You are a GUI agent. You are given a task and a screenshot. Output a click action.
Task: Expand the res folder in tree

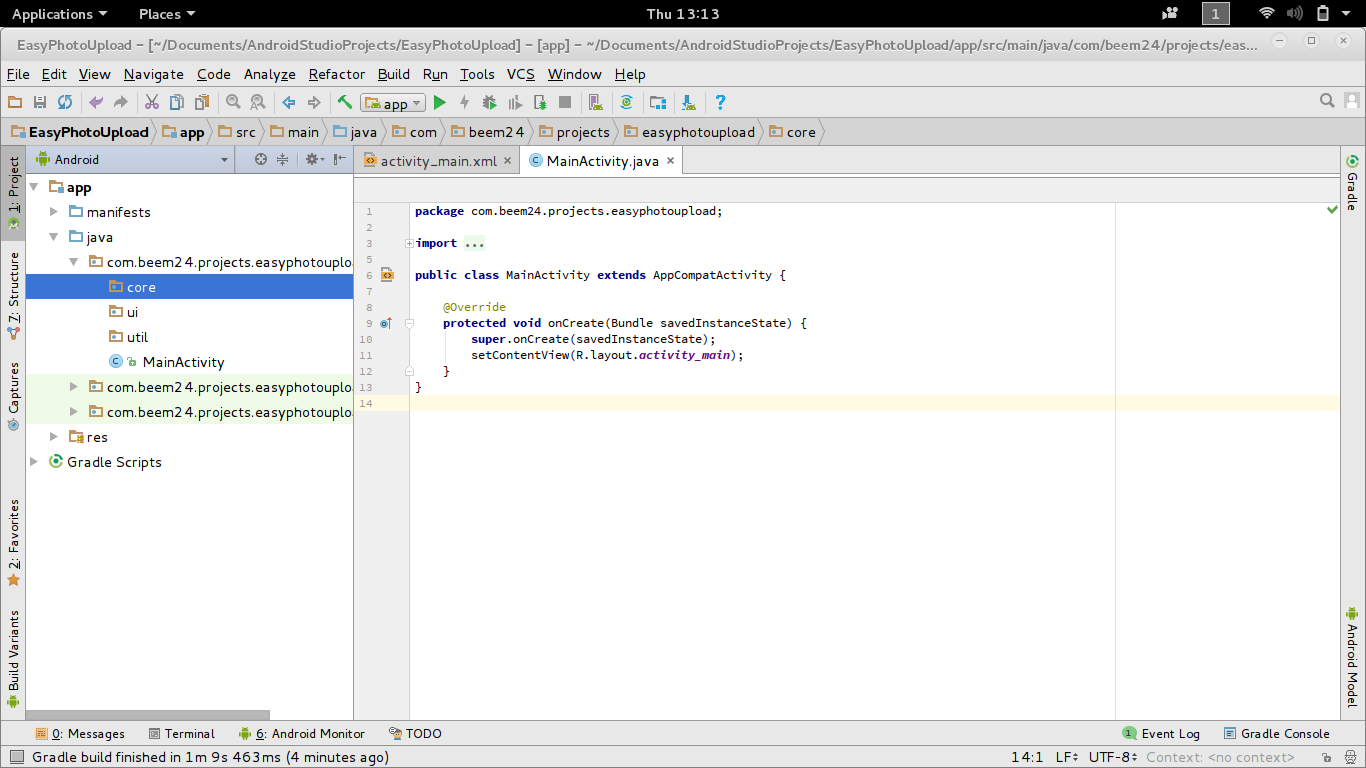pos(54,438)
